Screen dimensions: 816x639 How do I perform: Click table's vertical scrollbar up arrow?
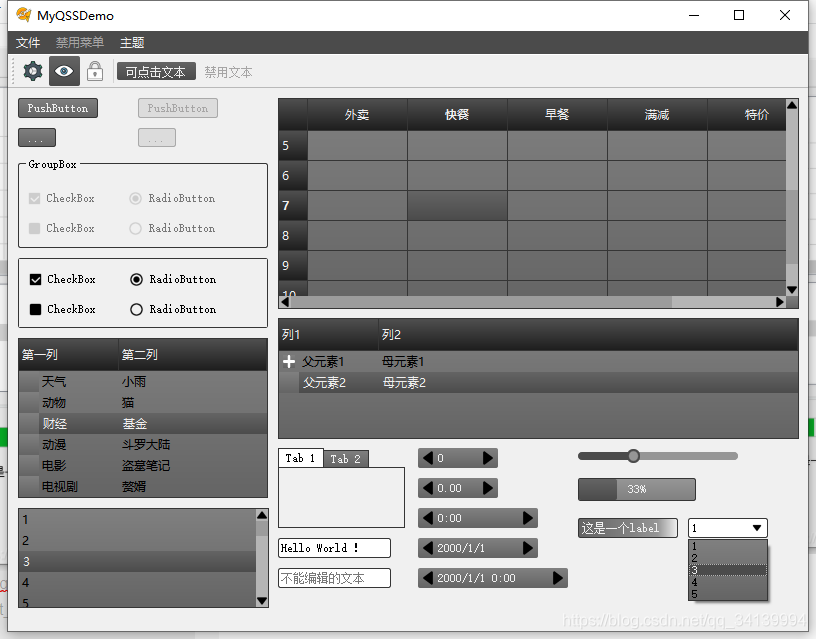[x=792, y=105]
